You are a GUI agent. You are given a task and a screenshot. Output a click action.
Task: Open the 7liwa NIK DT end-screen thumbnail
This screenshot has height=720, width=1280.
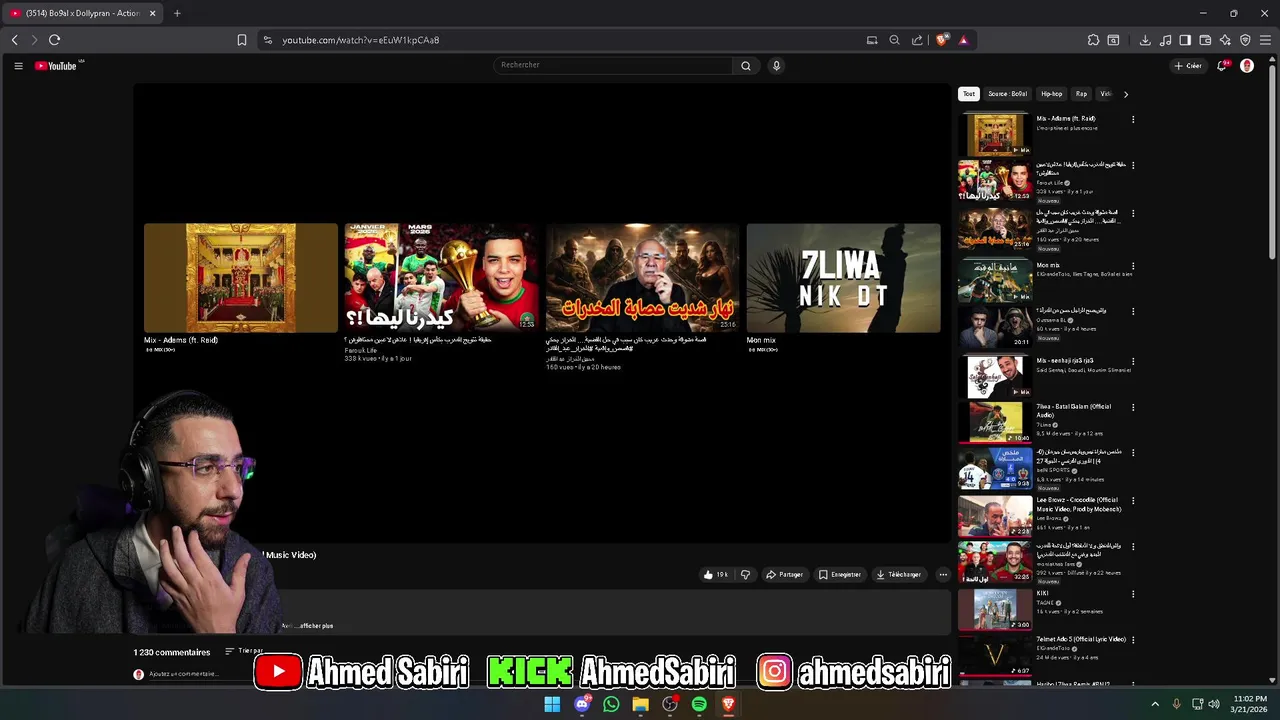pos(843,278)
